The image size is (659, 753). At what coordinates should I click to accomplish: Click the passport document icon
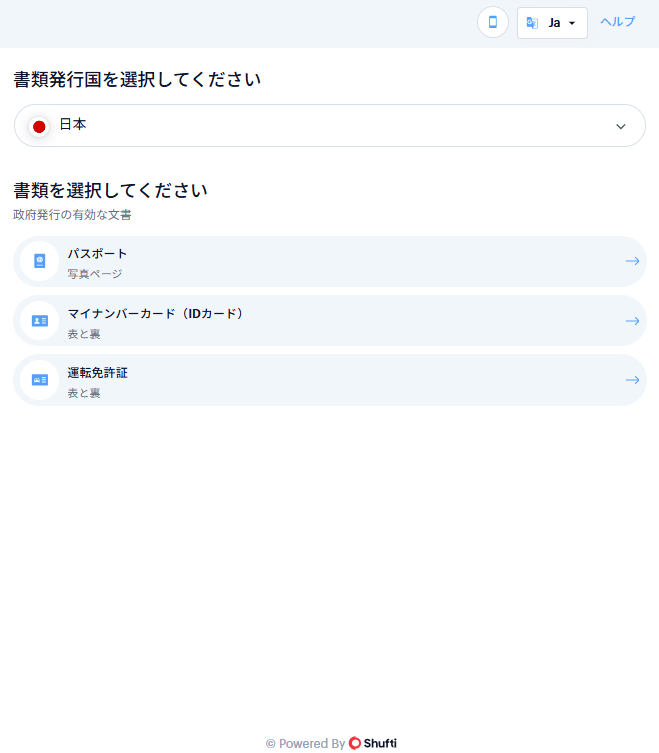click(40, 261)
